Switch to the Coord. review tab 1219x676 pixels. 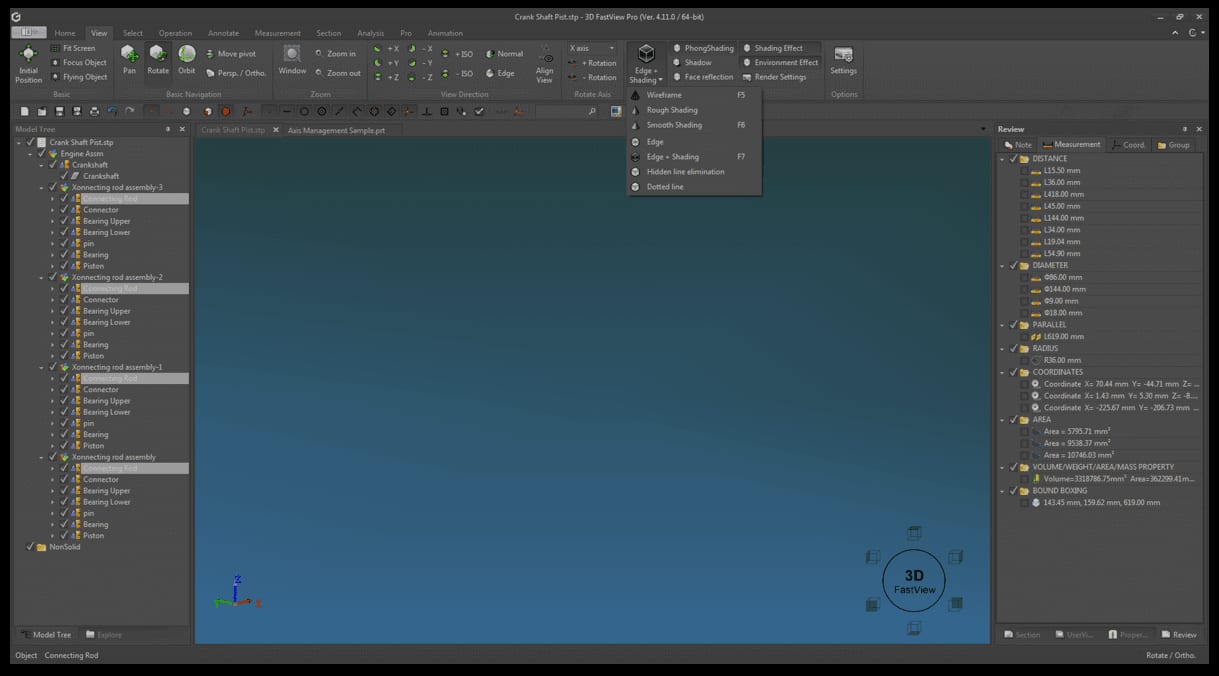[1129, 145]
